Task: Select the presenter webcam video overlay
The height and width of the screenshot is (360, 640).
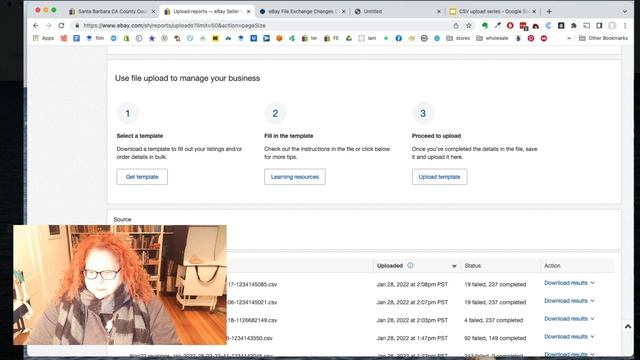Action: [x=120, y=285]
